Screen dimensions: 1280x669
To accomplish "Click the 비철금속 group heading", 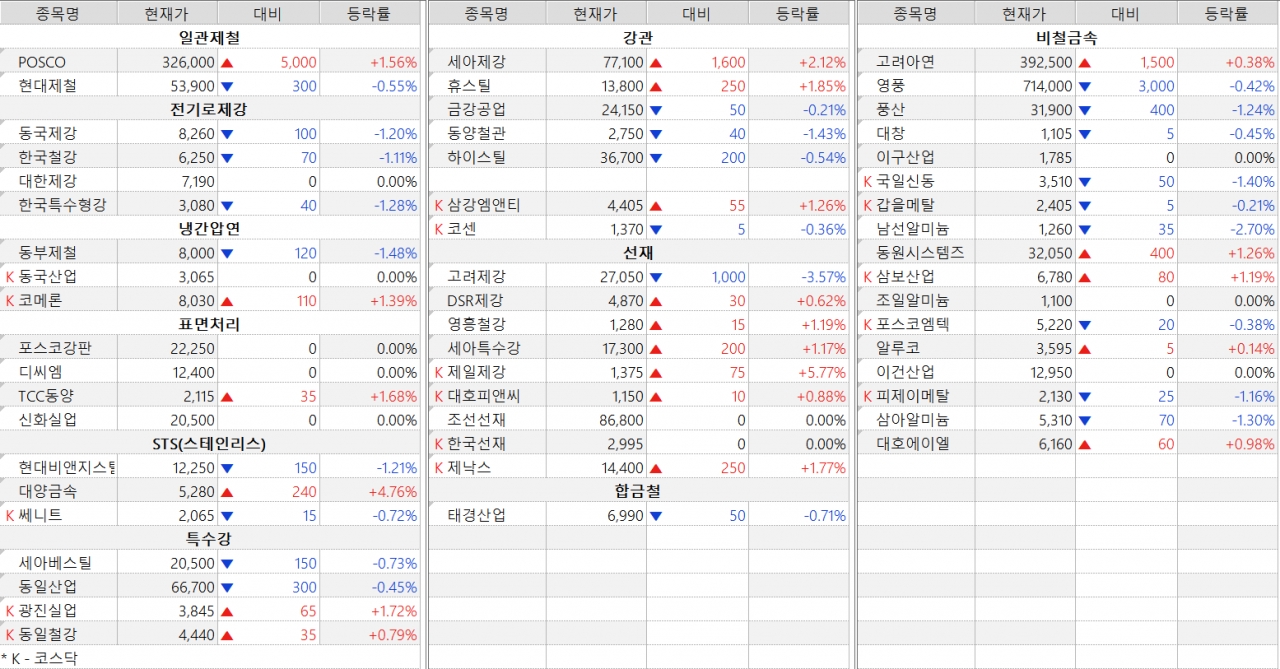I will (1066, 38).
